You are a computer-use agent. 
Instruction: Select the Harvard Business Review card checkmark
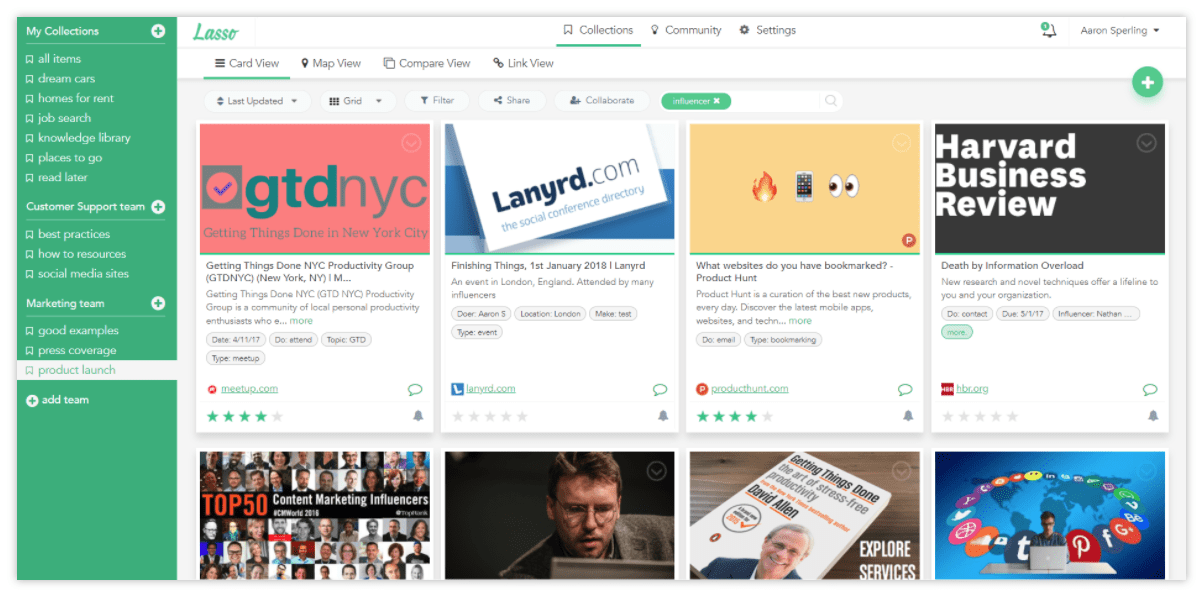pyautogui.click(x=1146, y=143)
